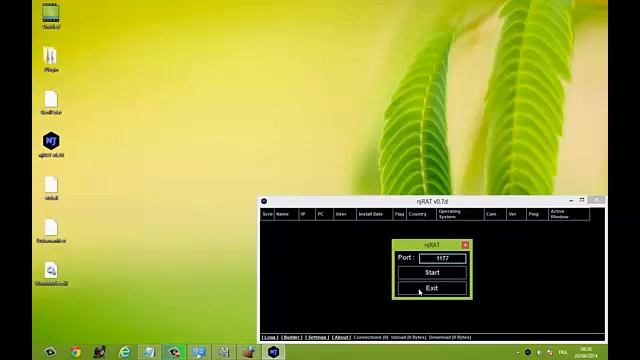Click the Ver column header
640x360 pixels.
[516, 214]
